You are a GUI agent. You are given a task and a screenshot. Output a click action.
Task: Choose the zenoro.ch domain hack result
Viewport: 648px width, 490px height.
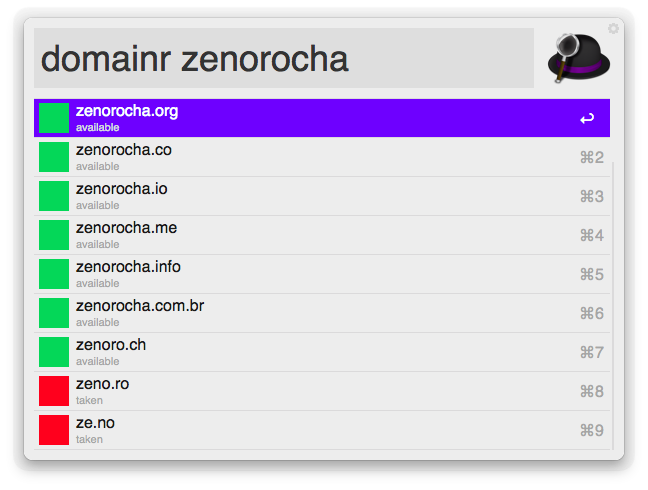point(322,352)
